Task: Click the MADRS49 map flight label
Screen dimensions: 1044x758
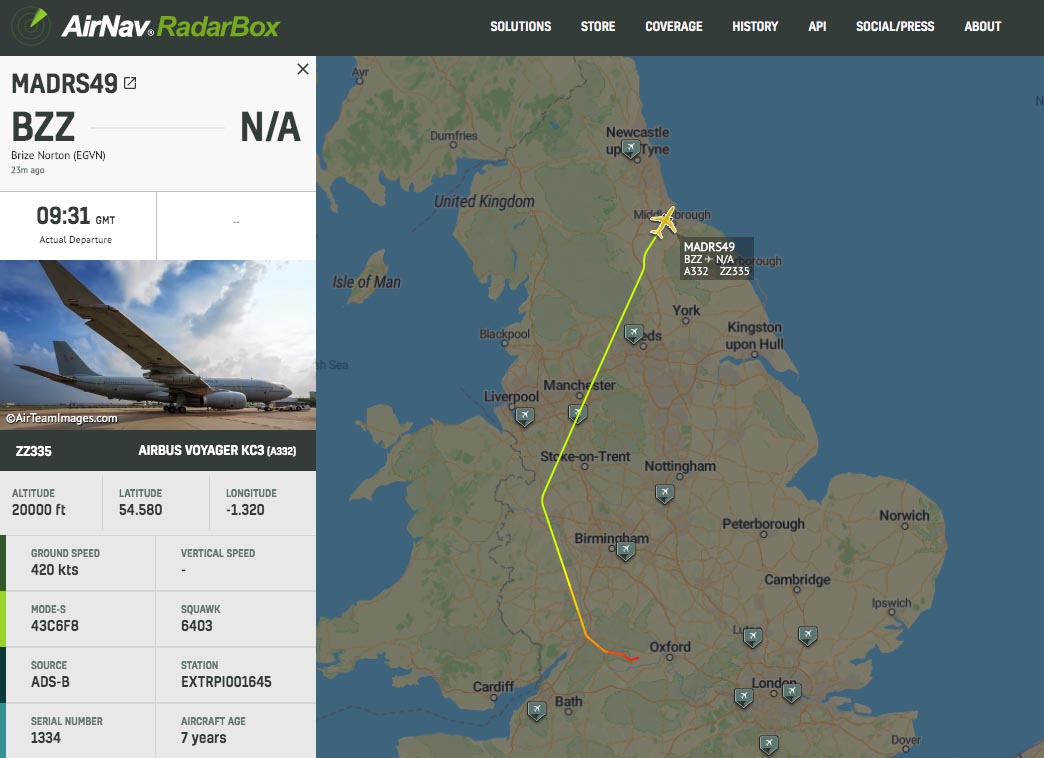Action: pyautogui.click(x=716, y=258)
